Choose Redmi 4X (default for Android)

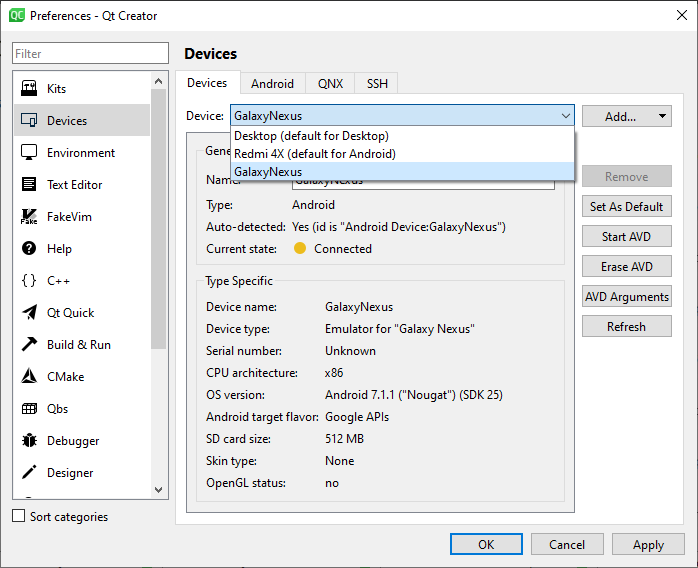coord(402,154)
